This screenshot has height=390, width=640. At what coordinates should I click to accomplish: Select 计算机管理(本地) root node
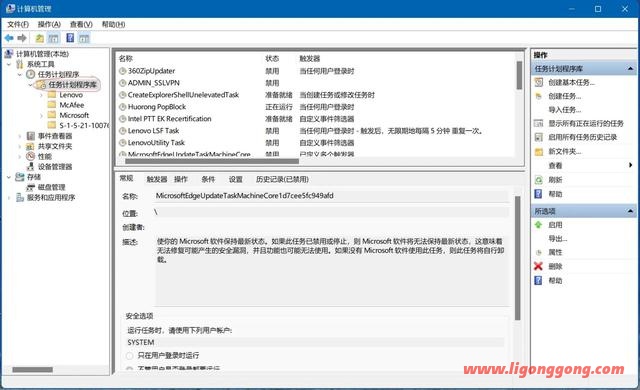42,54
